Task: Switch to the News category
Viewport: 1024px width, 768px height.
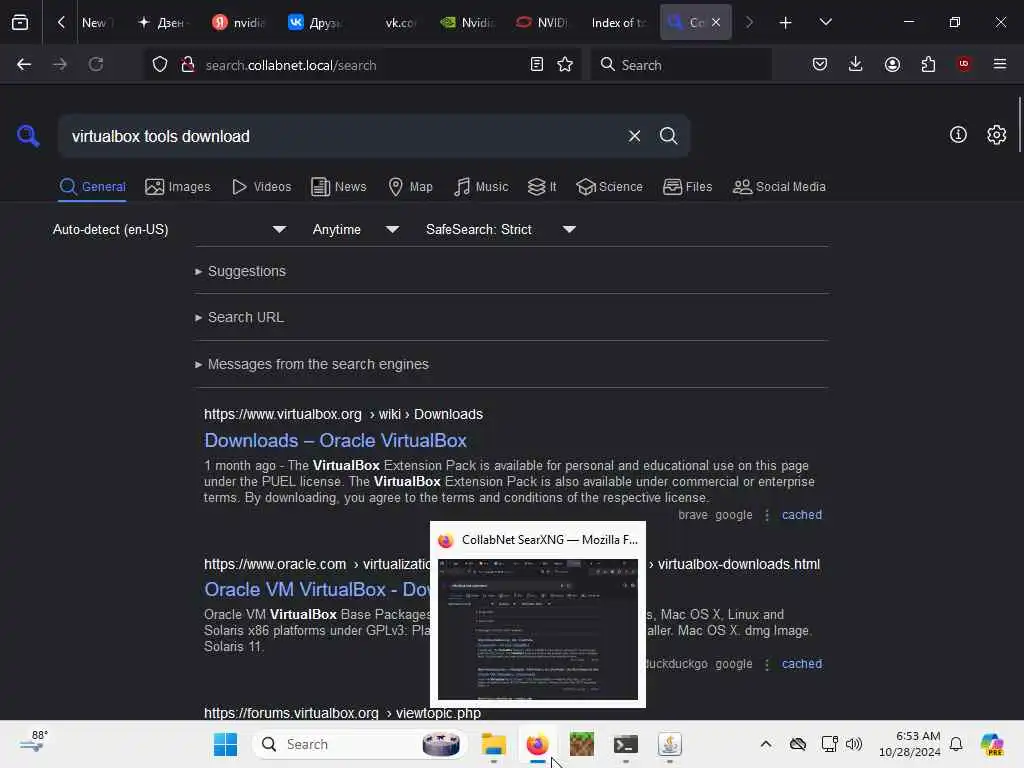Action: coord(338,187)
